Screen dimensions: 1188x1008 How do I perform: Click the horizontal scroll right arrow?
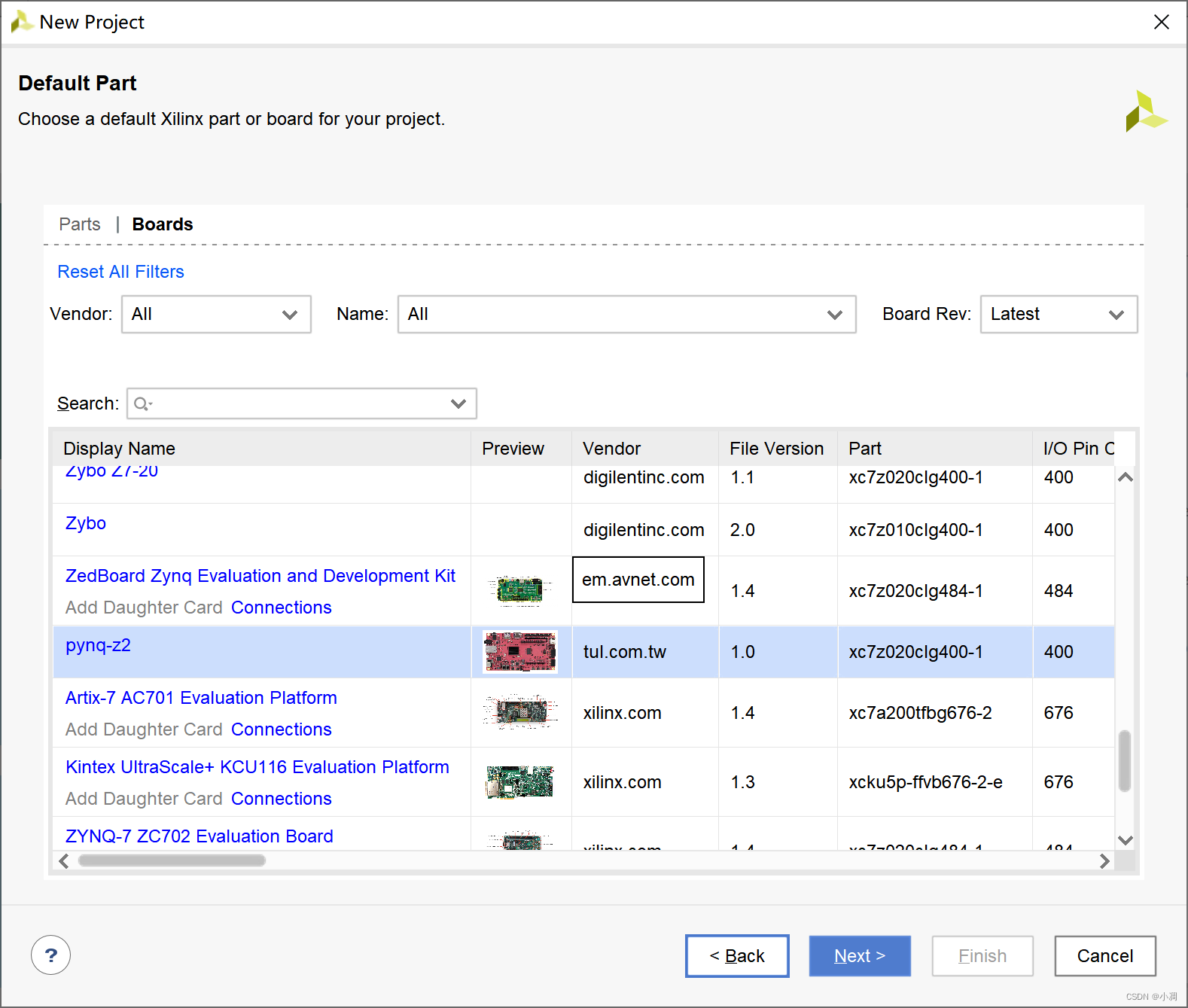pos(1104,861)
